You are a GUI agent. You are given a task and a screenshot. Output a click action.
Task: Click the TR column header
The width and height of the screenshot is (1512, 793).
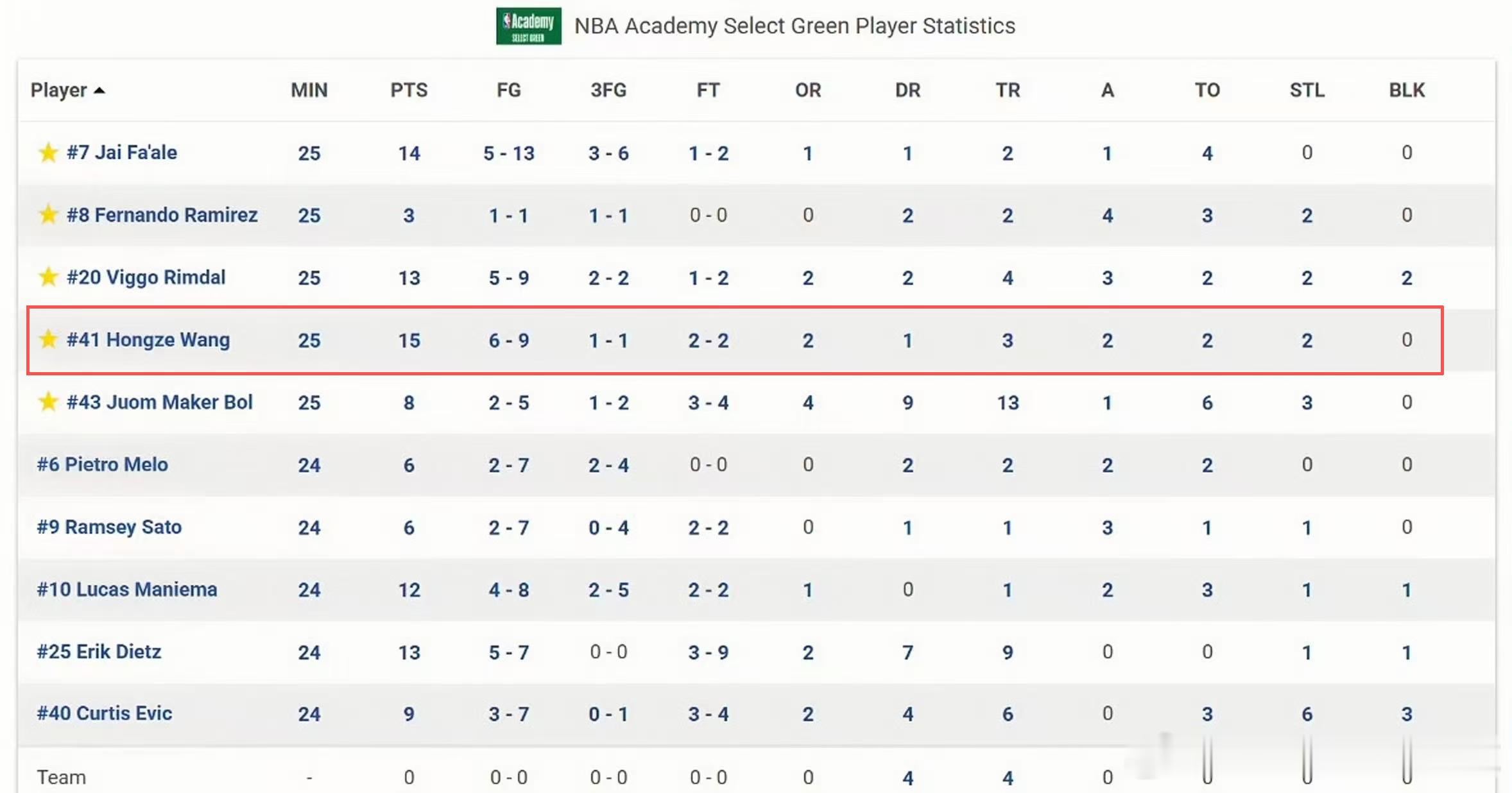(x=1008, y=90)
